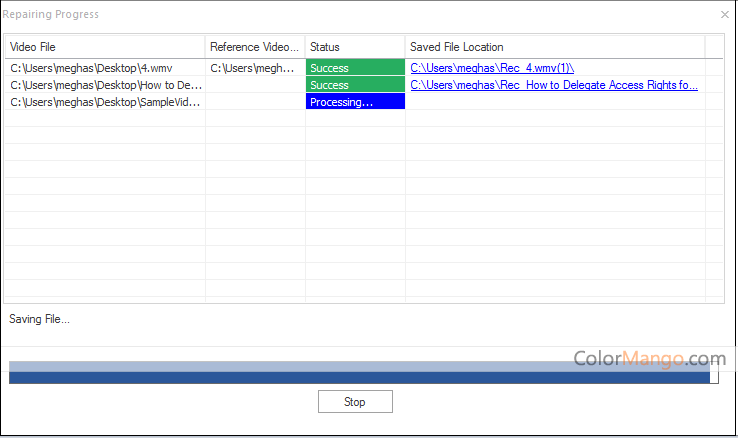Viewport: 738px width, 438px height.
Task: Click the blue Processing... status cell
Action: click(x=355, y=102)
